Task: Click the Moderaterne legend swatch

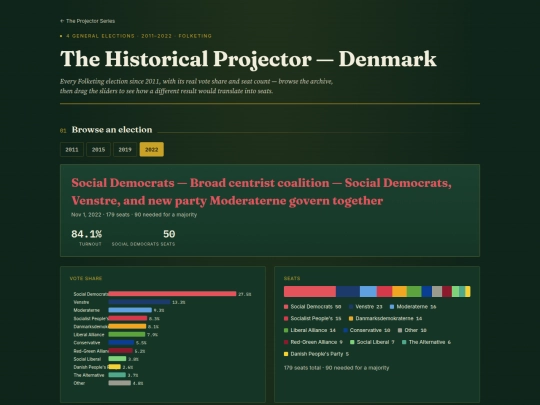Action: click(392, 307)
